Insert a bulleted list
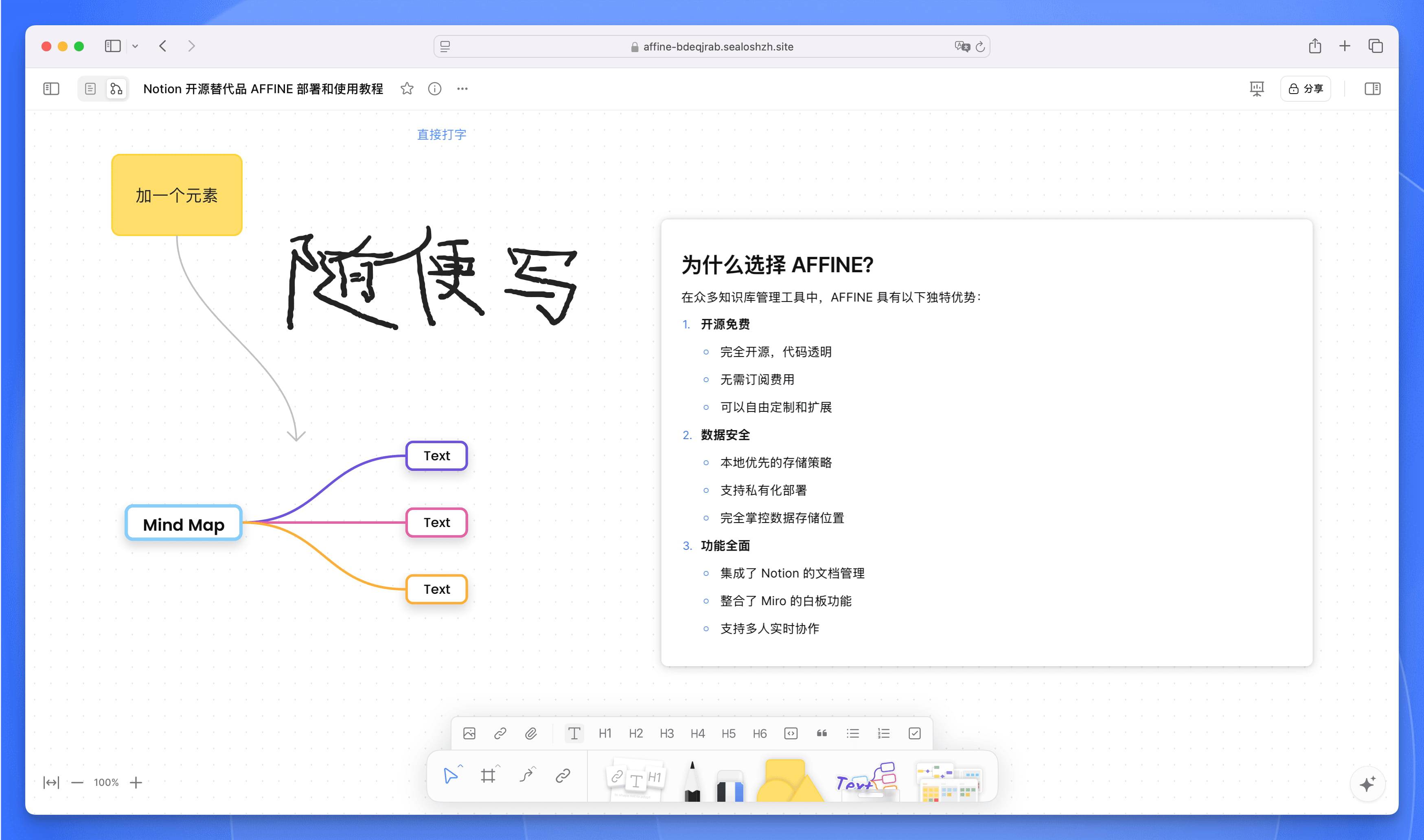 pyautogui.click(x=853, y=734)
